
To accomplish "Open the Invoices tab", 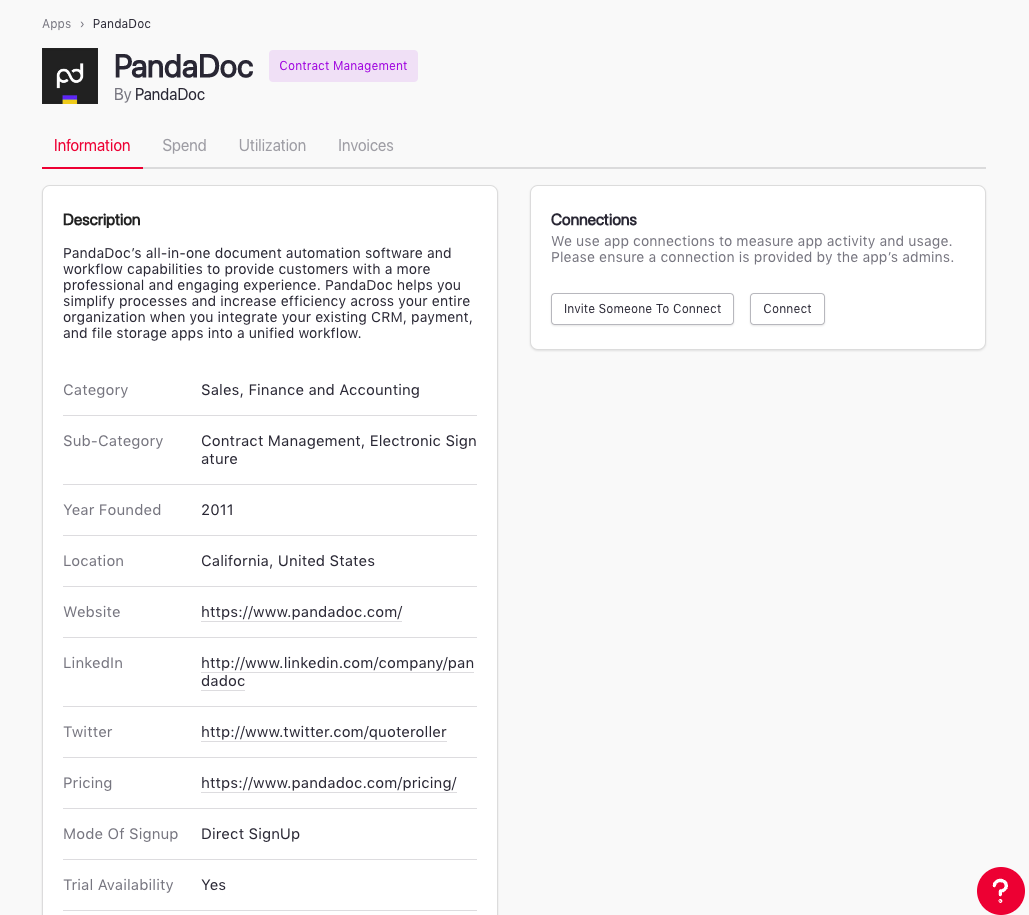I will click(x=366, y=146).
